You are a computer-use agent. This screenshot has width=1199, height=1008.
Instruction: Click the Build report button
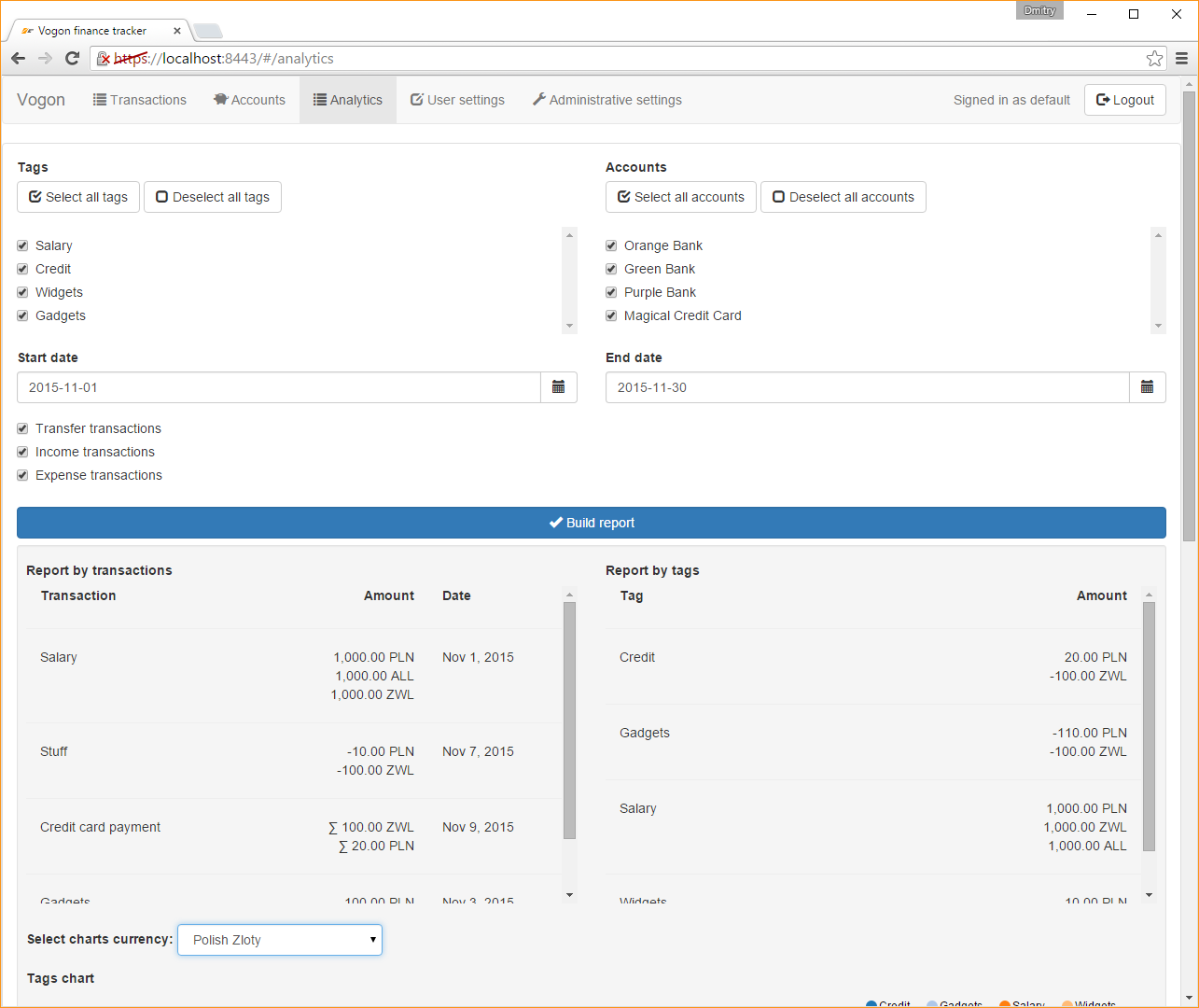[592, 523]
